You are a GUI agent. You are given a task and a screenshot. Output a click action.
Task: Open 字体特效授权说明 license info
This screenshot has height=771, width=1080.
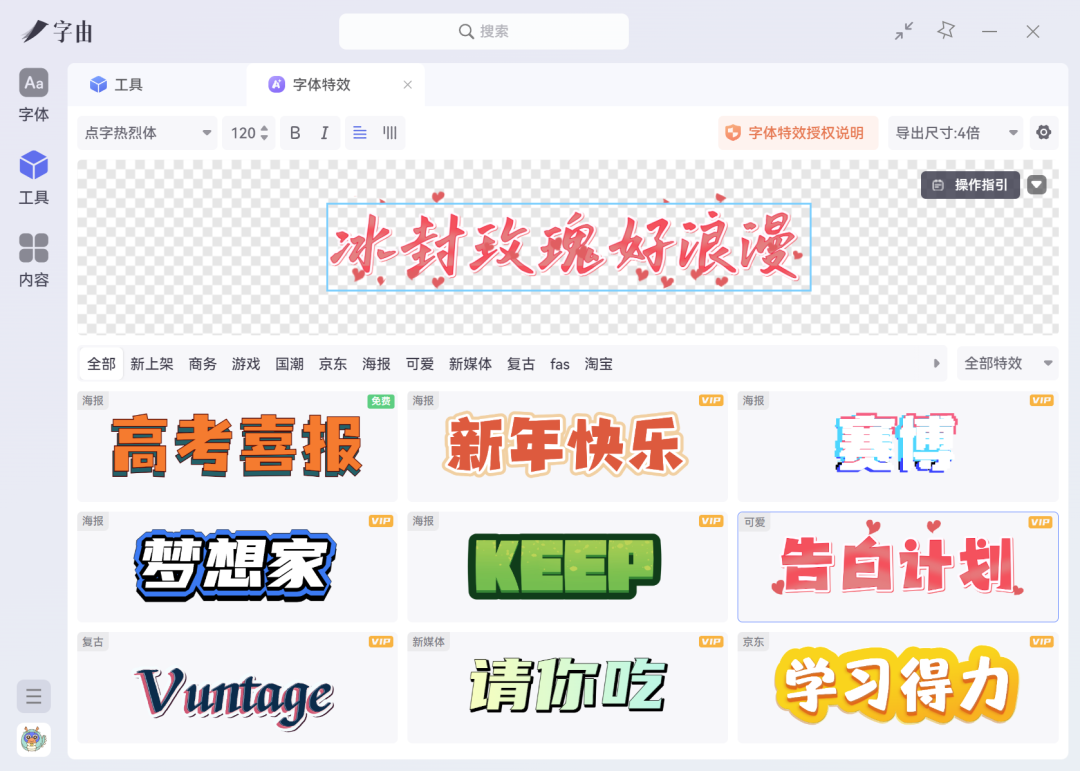point(797,133)
